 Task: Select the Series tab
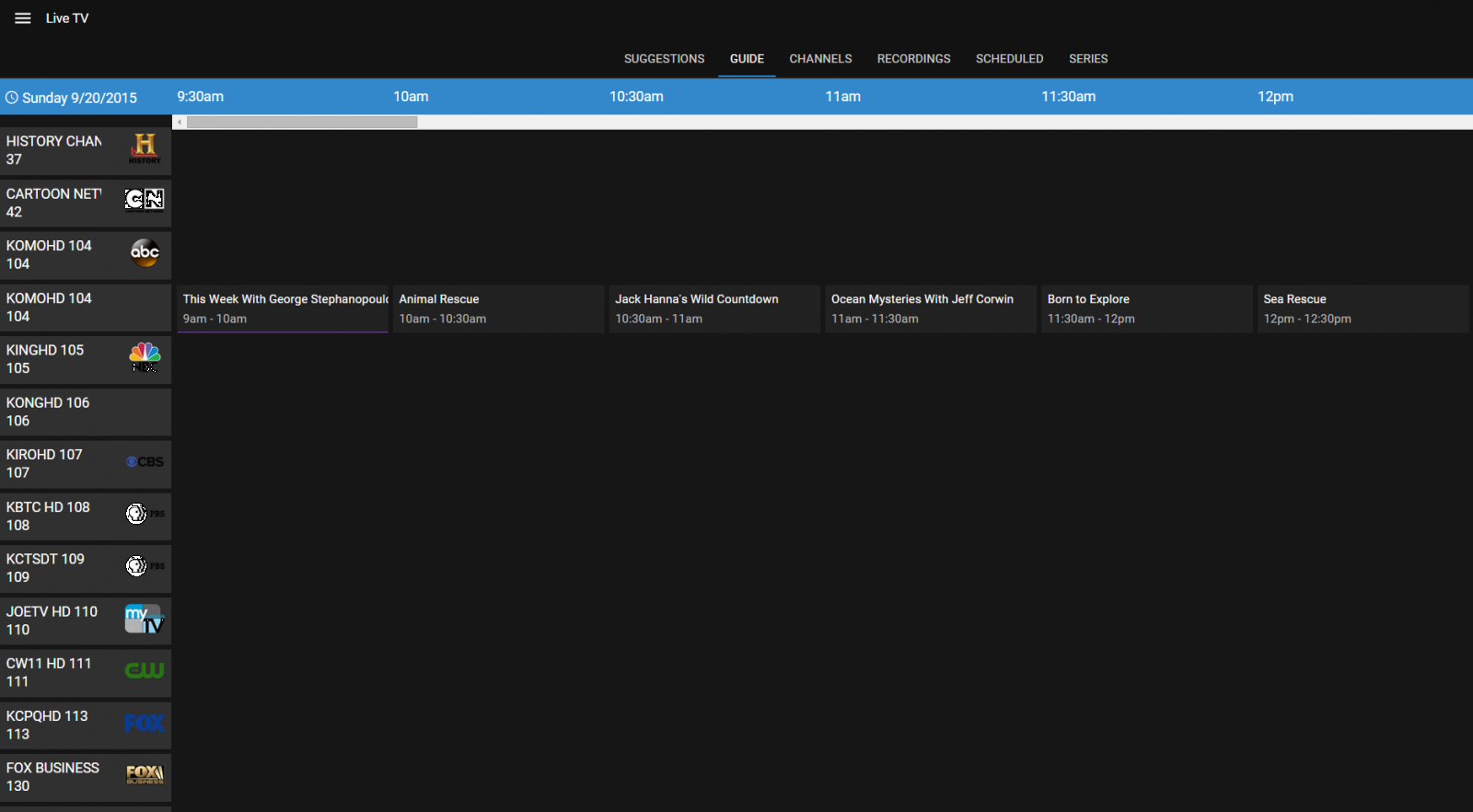click(1088, 59)
